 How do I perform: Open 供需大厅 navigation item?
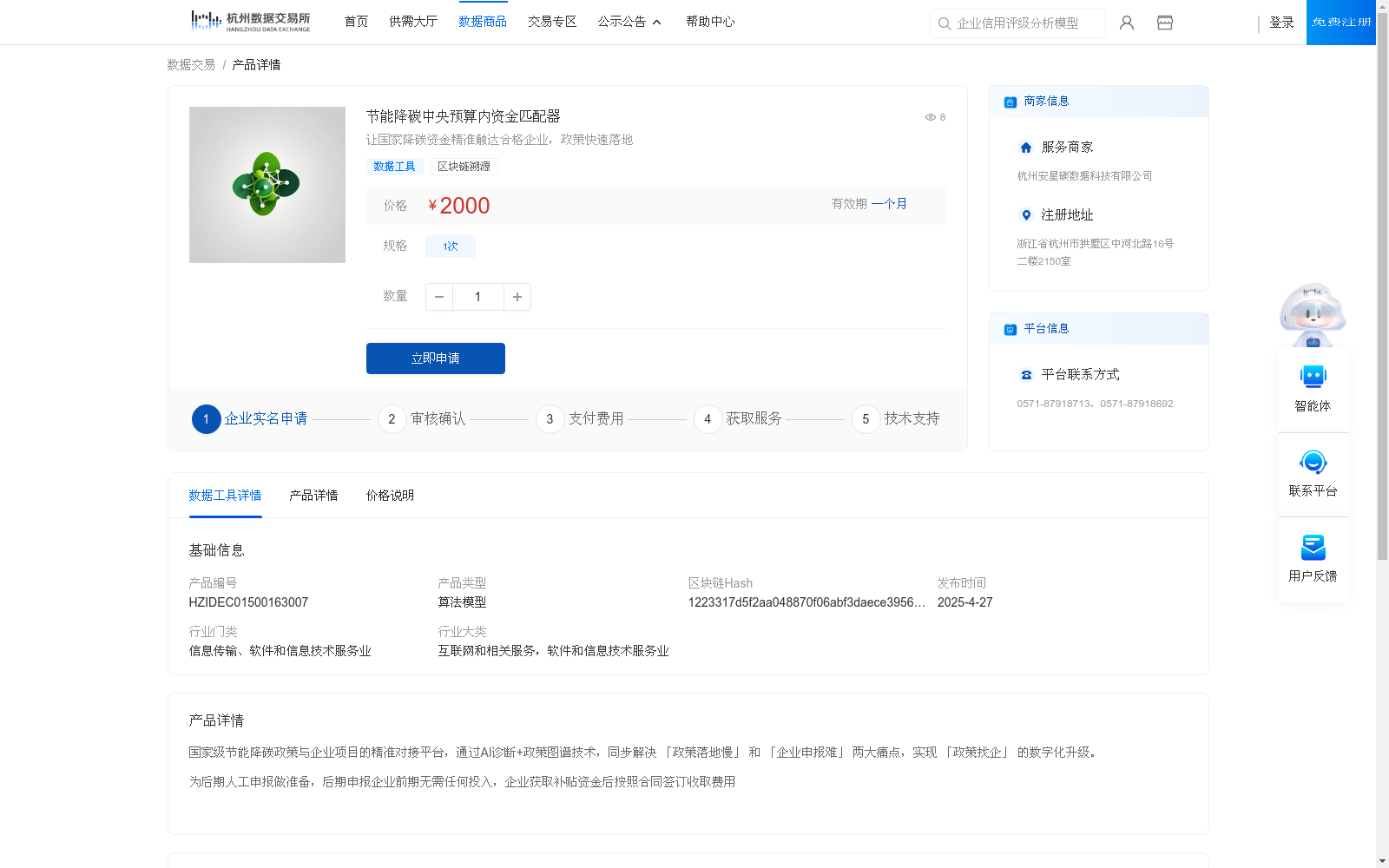click(413, 22)
